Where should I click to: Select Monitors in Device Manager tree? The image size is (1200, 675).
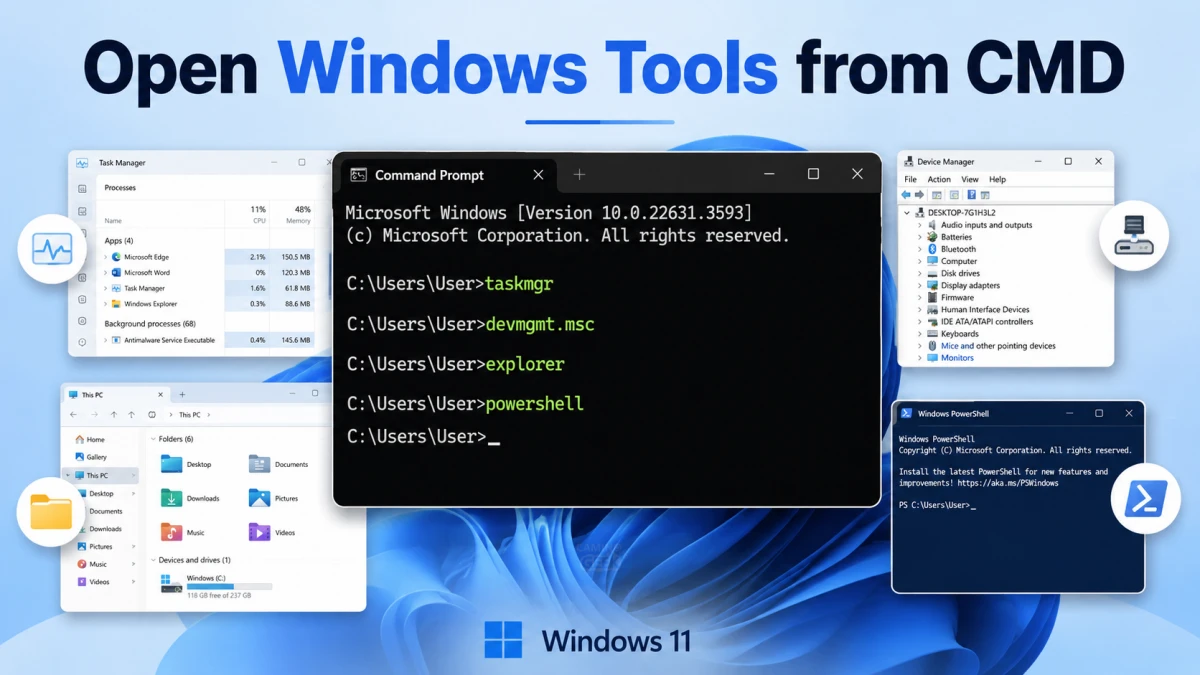(957, 358)
